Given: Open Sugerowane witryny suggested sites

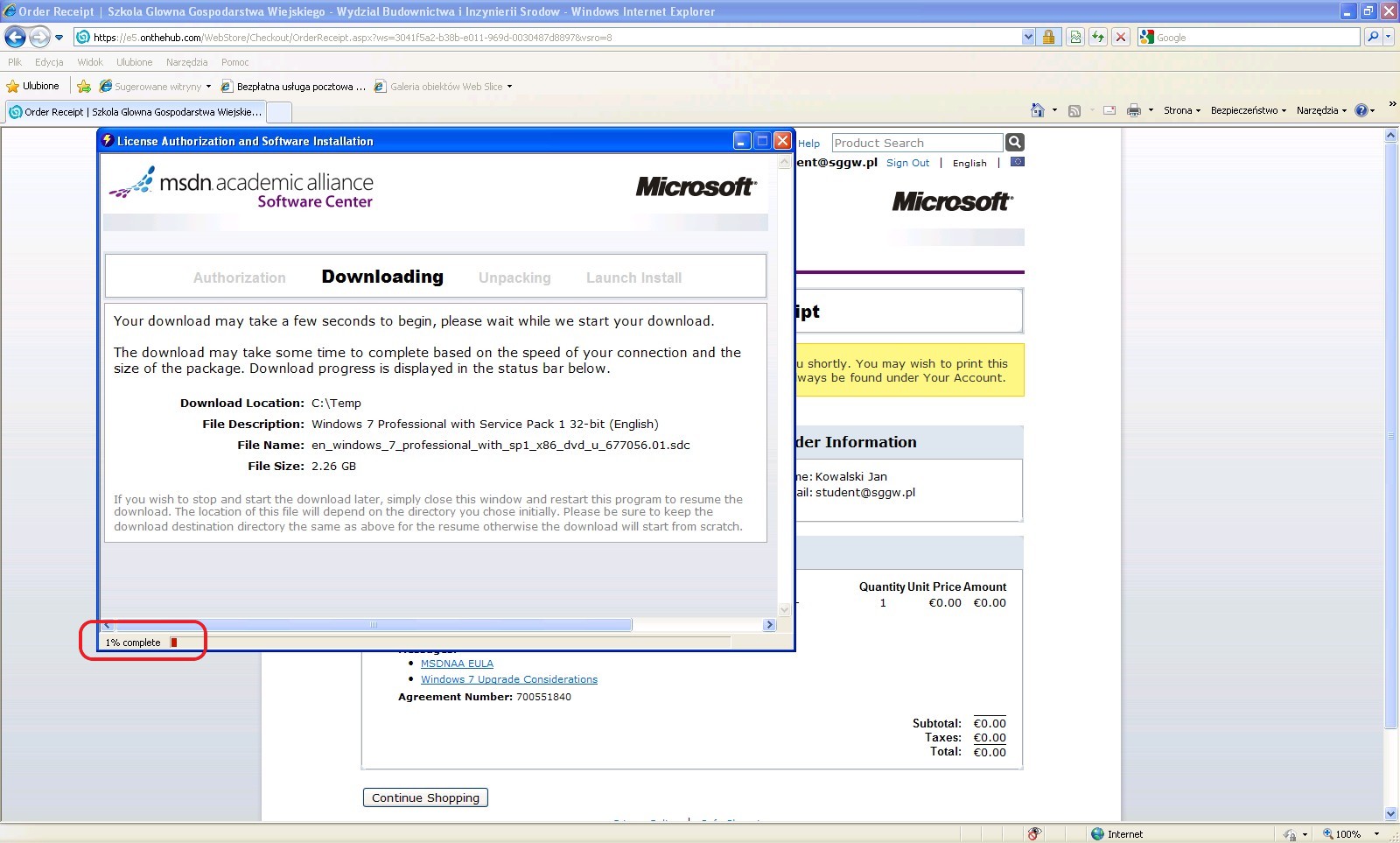Looking at the screenshot, I should [155, 87].
